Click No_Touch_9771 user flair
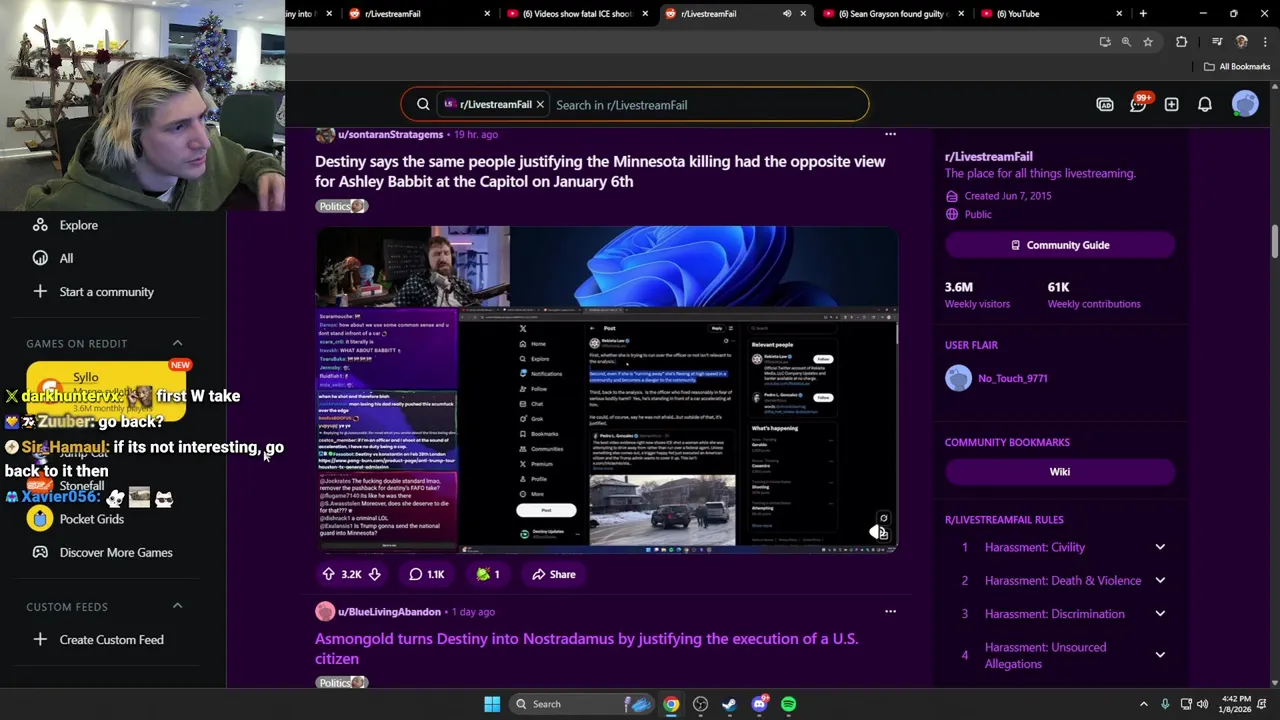Image resolution: width=1280 pixels, height=720 pixels. pyautogui.click(x=1012, y=378)
